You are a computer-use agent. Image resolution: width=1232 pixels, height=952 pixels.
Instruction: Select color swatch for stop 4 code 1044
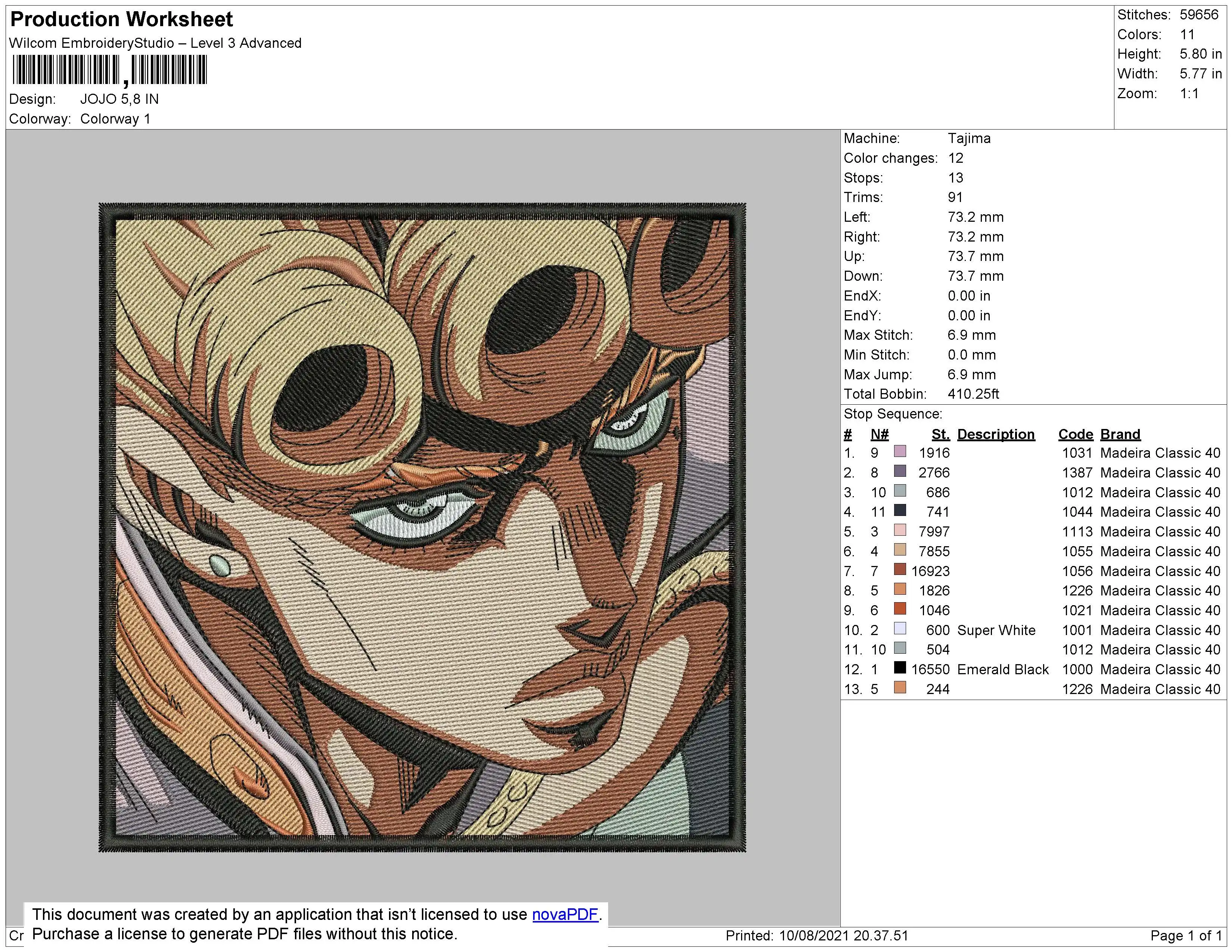[x=900, y=511]
